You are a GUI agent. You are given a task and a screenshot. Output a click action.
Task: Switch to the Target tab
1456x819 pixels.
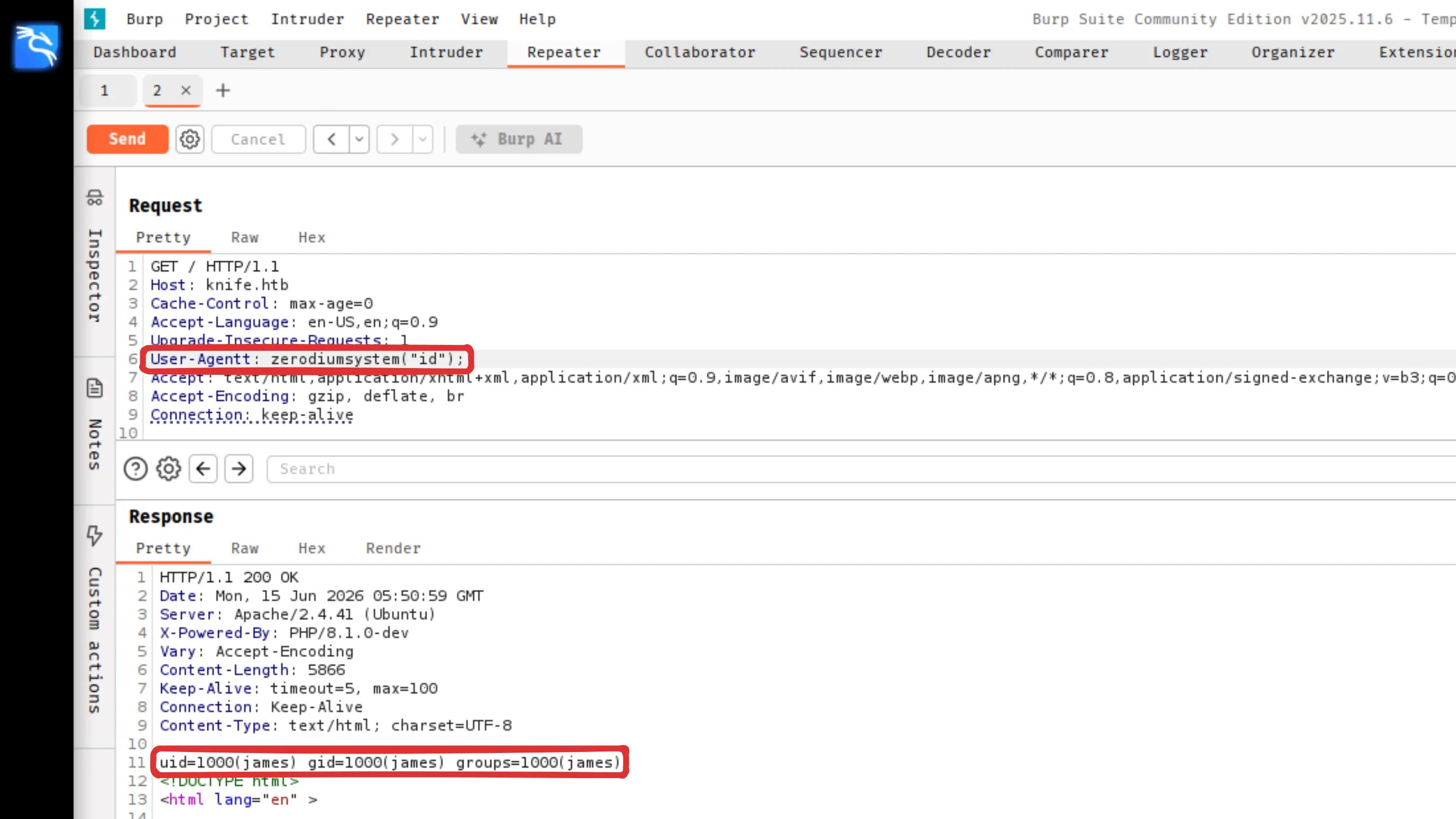pyautogui.click(x=248, y=53)
